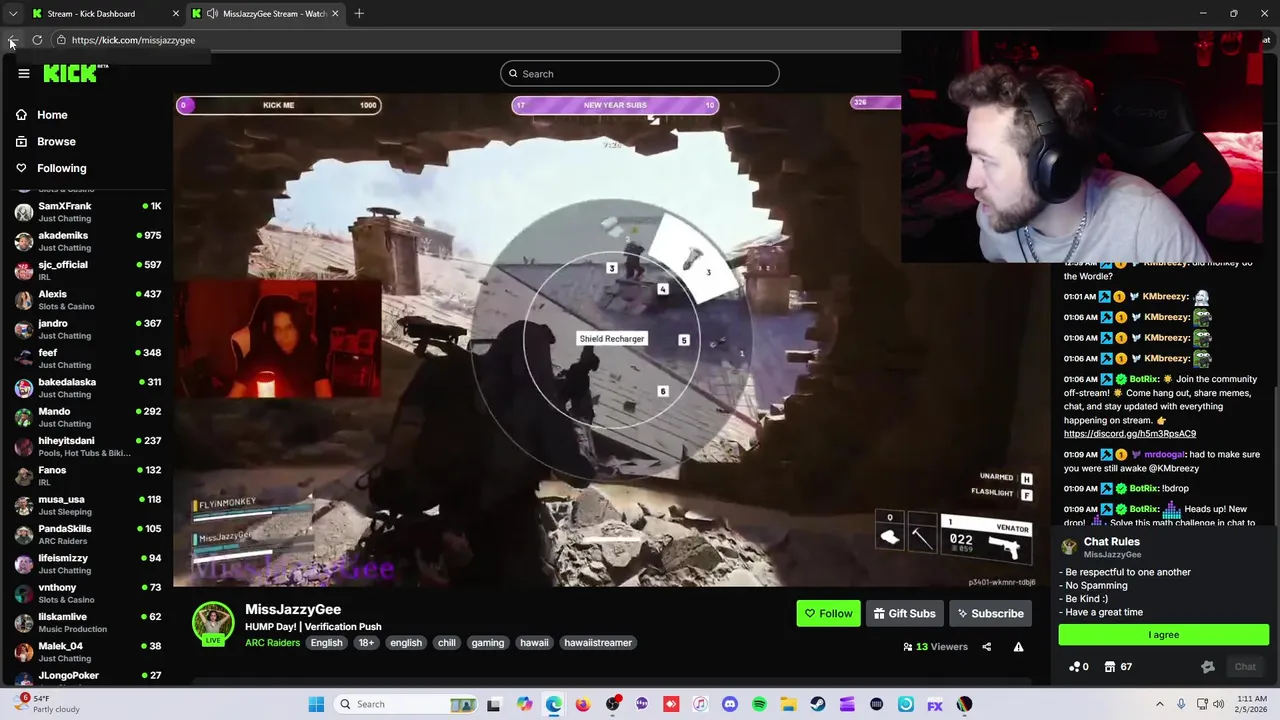Open Firefox from the taskbar
This screenshot has height=720, width=1280.
pyautogui.click(x=583, y=704)
